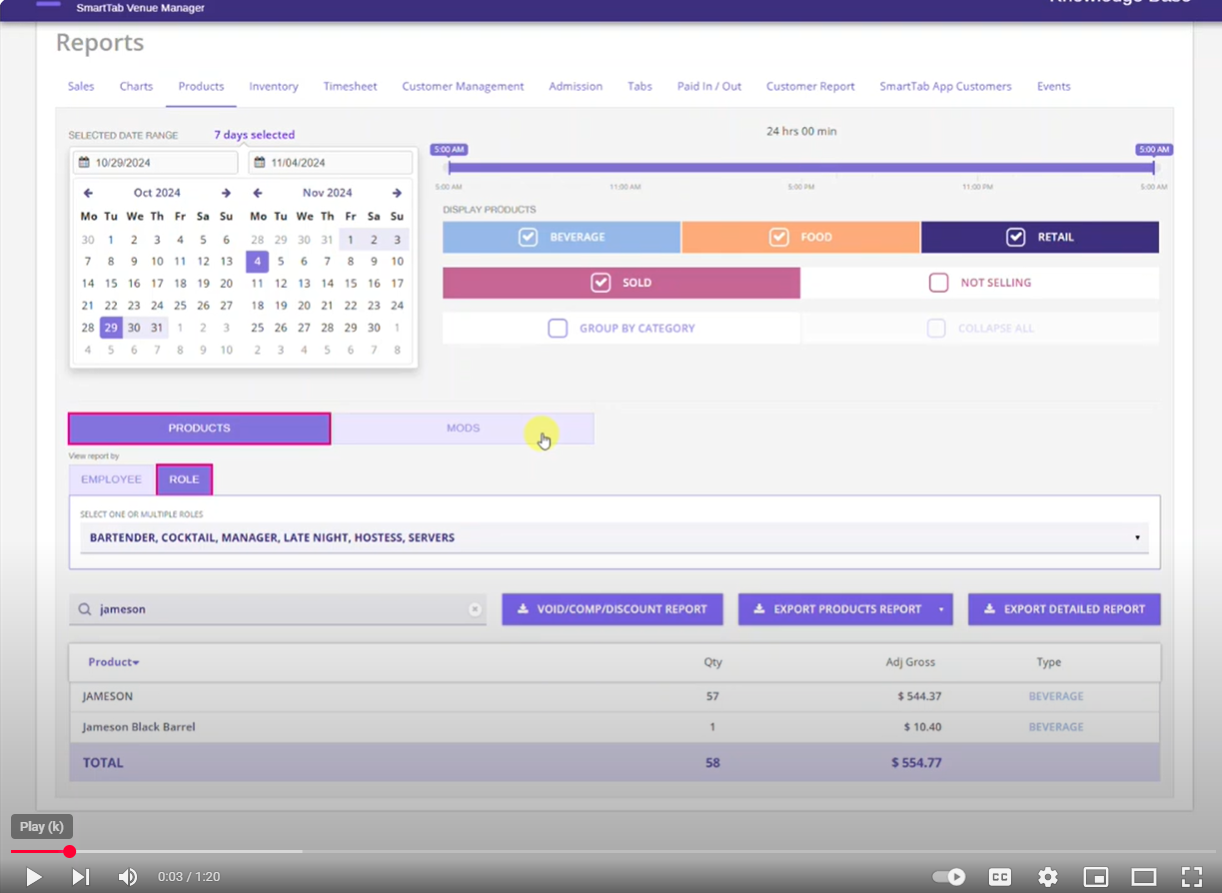This screenshot has width=1222, height=893.
Task: Toggle the autoplay switch
Action: [948, 877]
